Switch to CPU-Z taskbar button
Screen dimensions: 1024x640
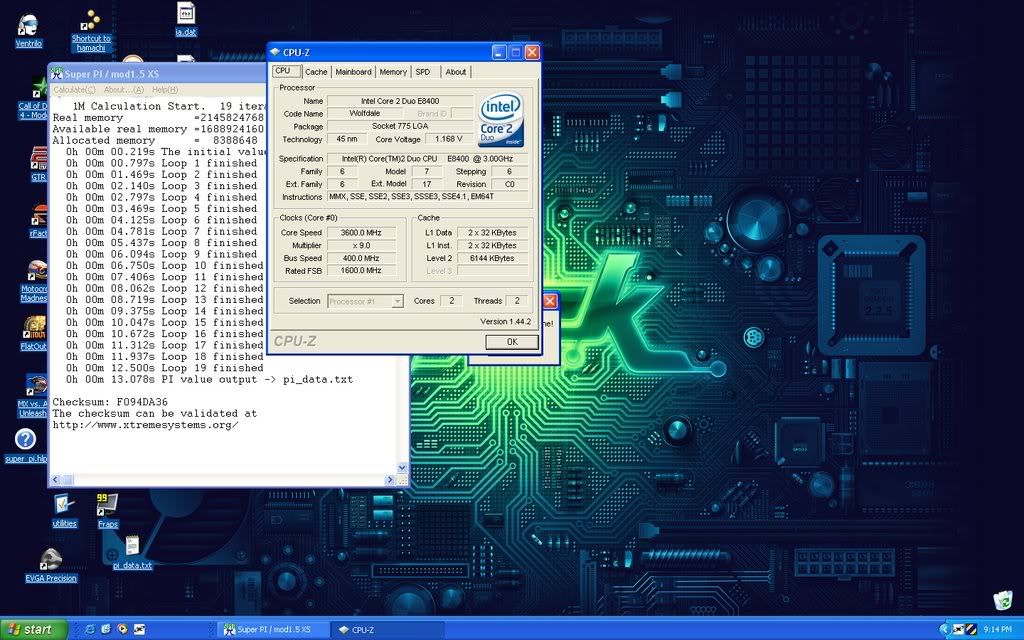pyautogui.click(x=387, y=630)
